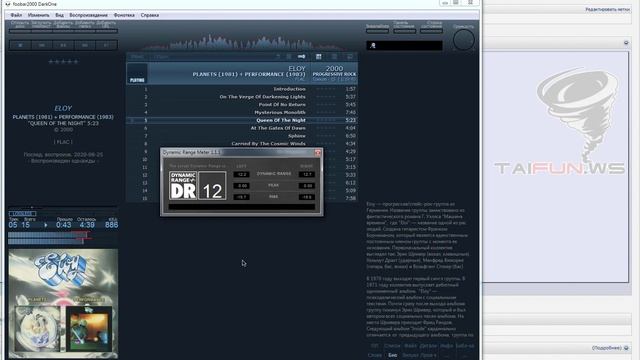Click the Random track button

click(x=107, y=45)
